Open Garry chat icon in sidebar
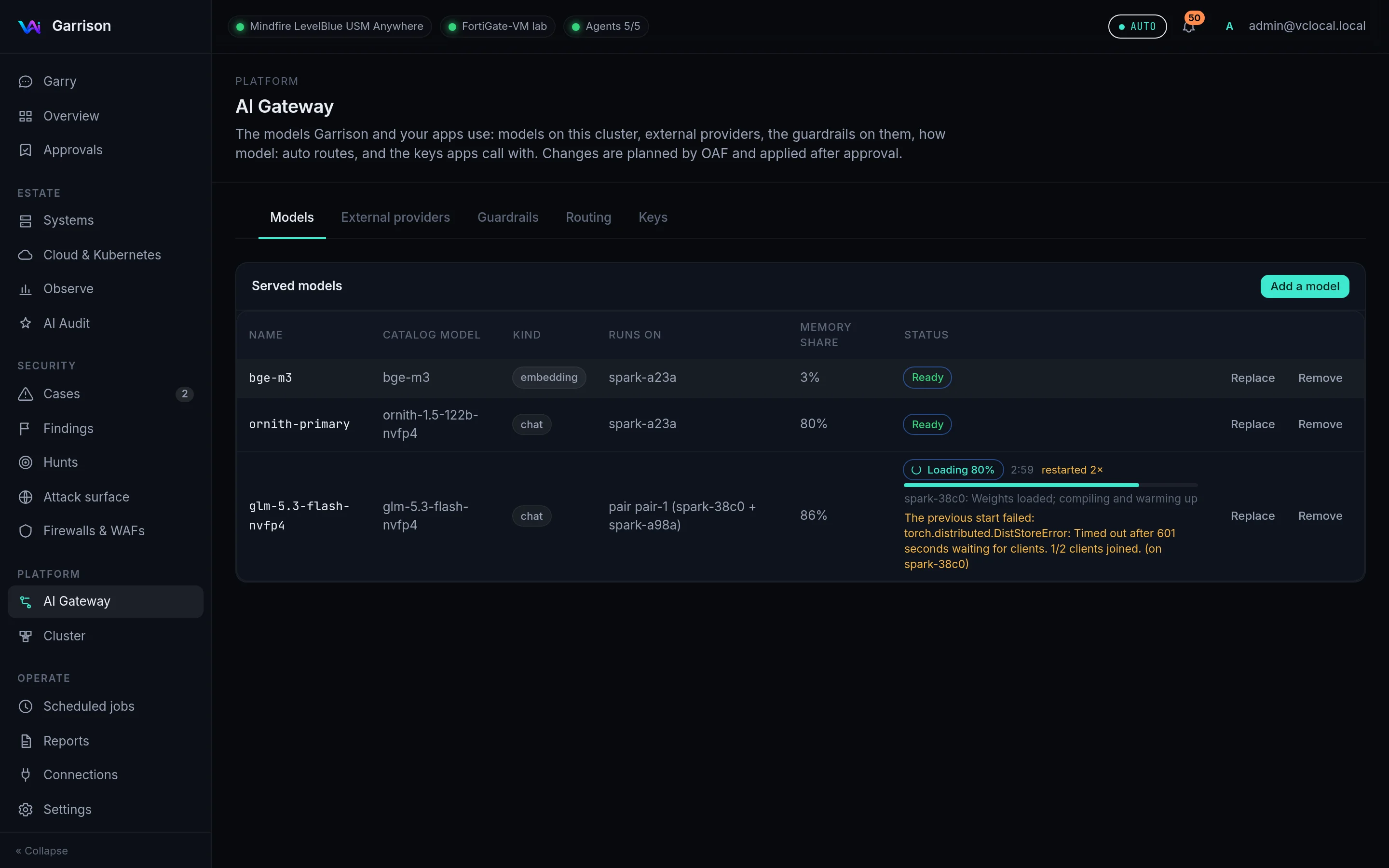This screenshot has height=868, width=1389. (x=25, y=81)
